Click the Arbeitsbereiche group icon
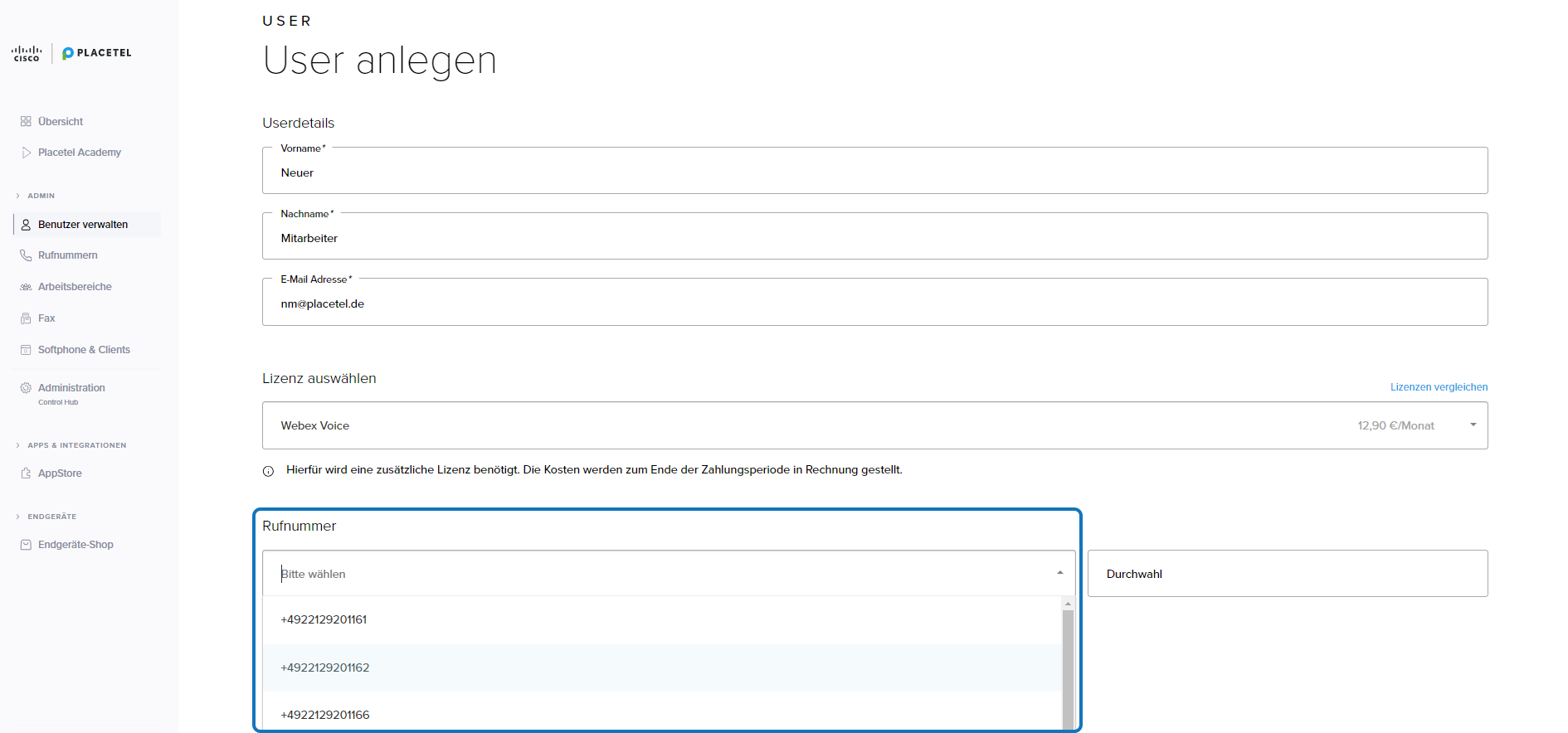 coord(26,287)
